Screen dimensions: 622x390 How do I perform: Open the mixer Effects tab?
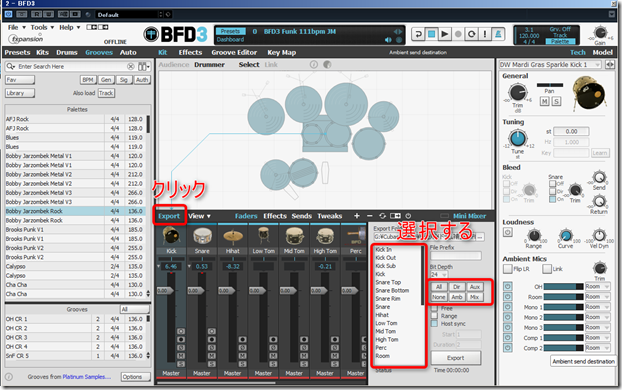pyautogui.click(x=275, y=216)
